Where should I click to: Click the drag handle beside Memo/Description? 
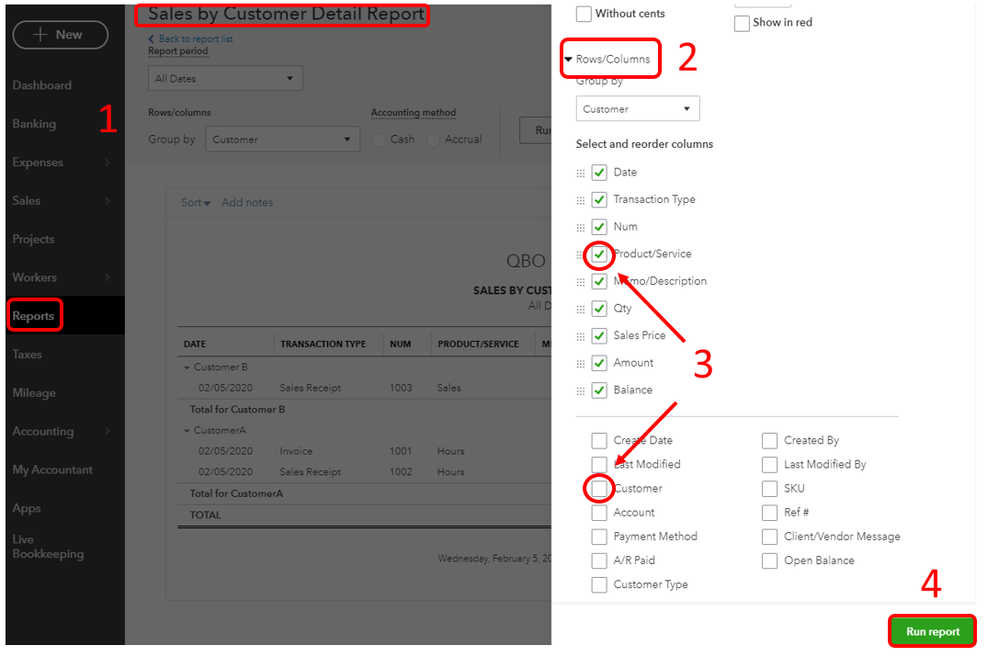pyautogui.click(x=580, y=282)
